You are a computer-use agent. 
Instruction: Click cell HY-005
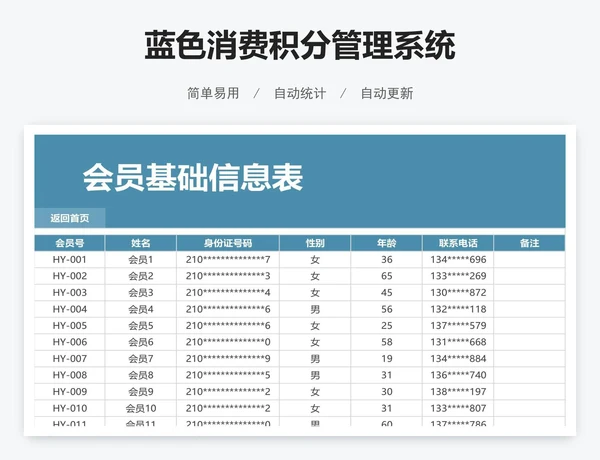pos(70,325)
